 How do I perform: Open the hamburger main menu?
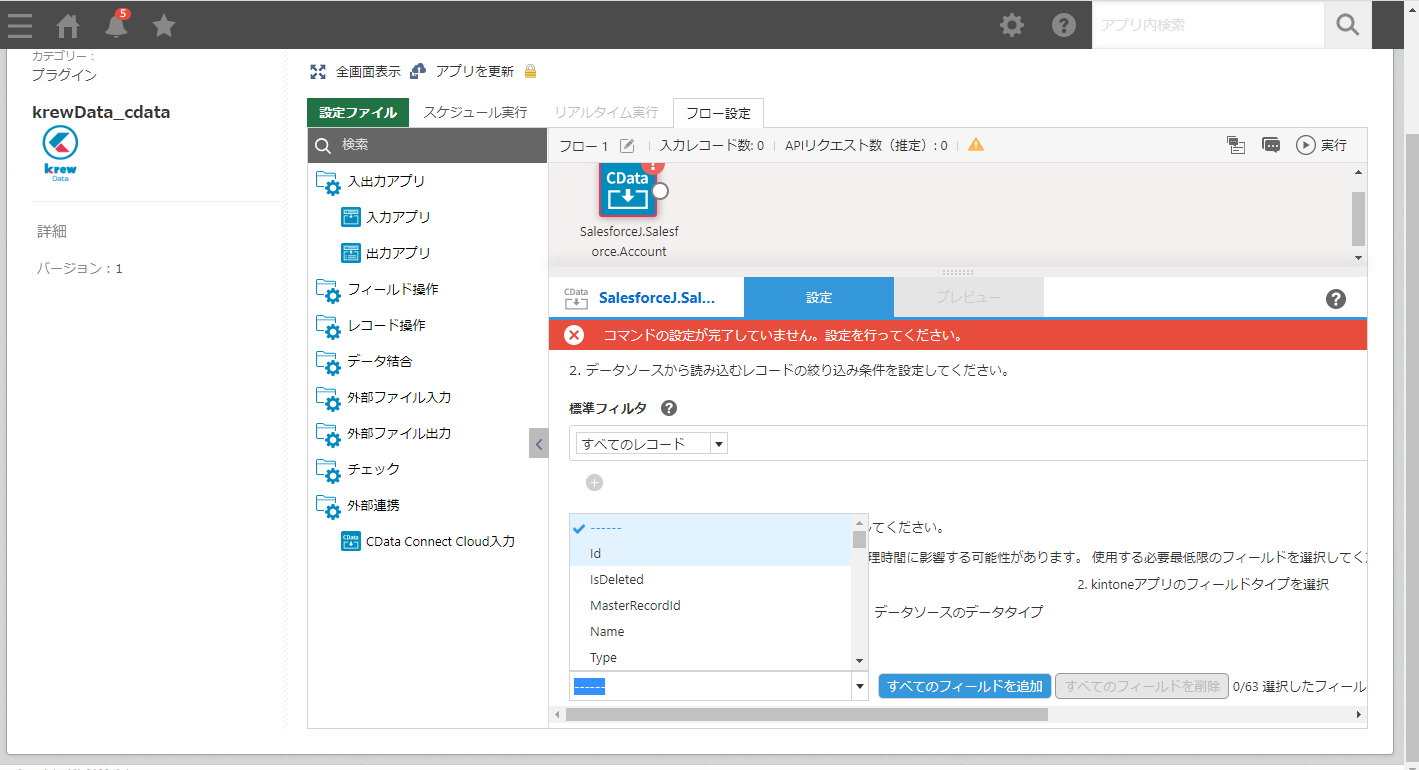[20, 25]
